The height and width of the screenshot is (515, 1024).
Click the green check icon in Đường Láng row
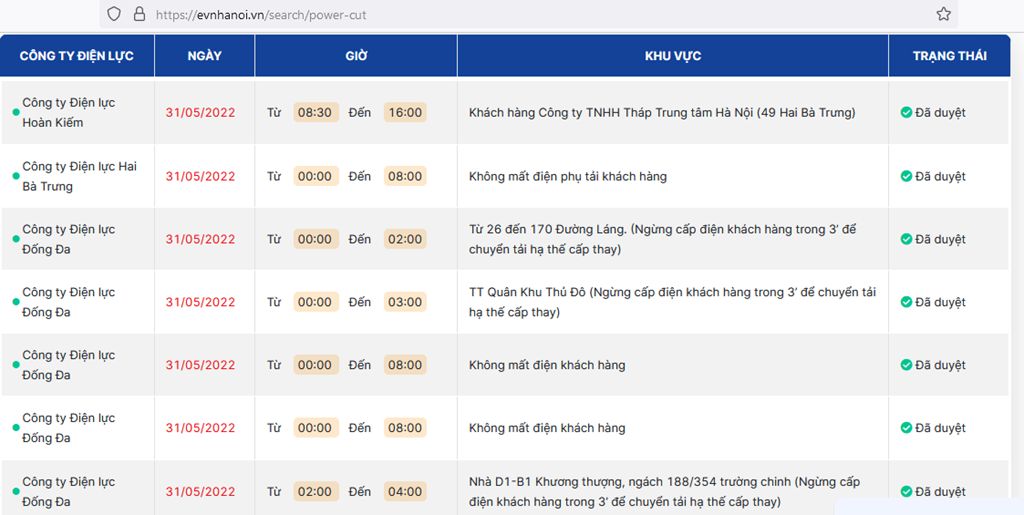click(x=906, y=240)
